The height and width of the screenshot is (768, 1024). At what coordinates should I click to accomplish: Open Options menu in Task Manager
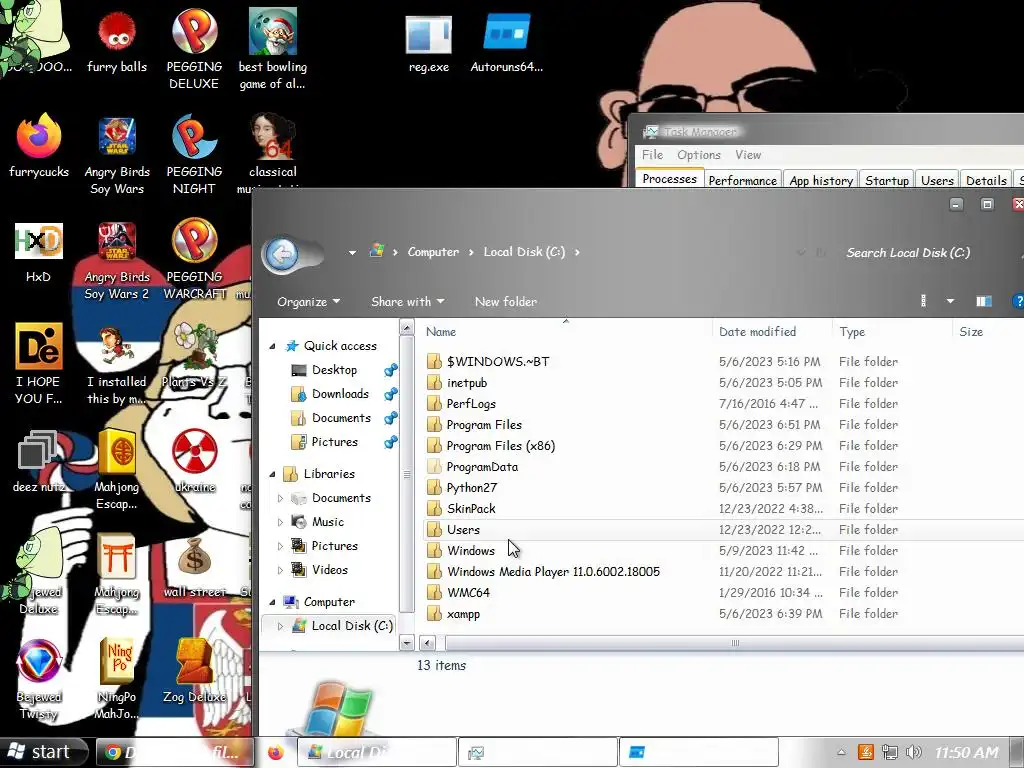699,155
